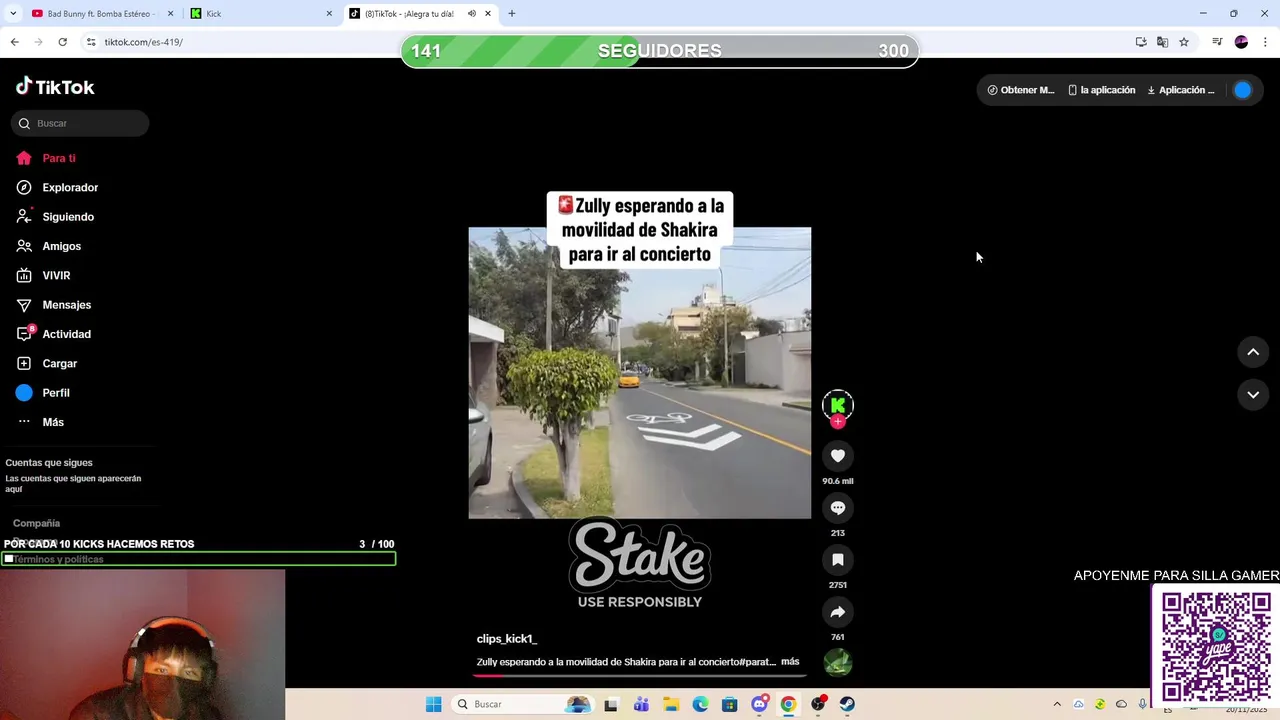
Task: Click the clips_kick1_ username
Action: (507, 639)
